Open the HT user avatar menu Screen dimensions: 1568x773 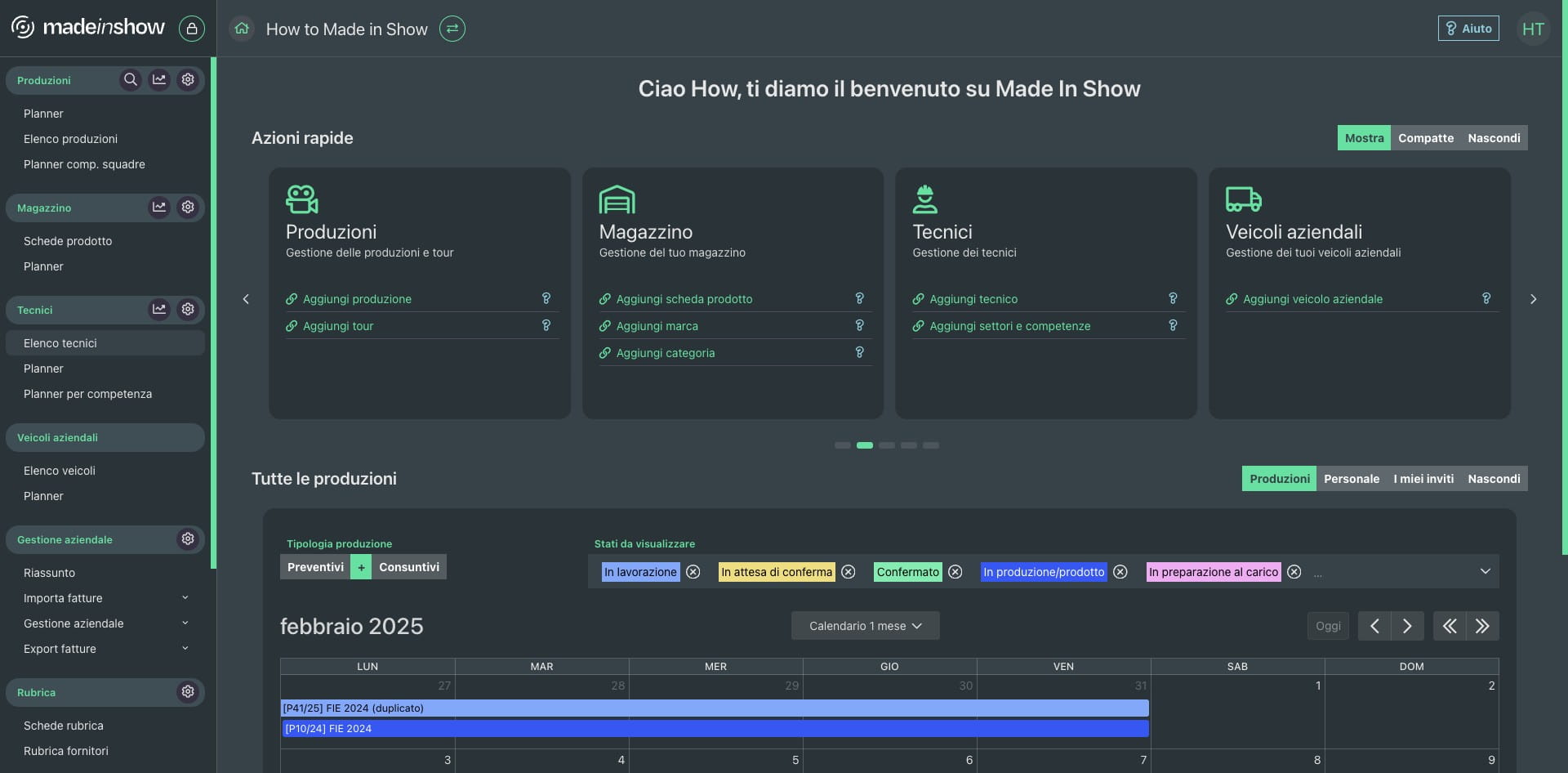1533,29
